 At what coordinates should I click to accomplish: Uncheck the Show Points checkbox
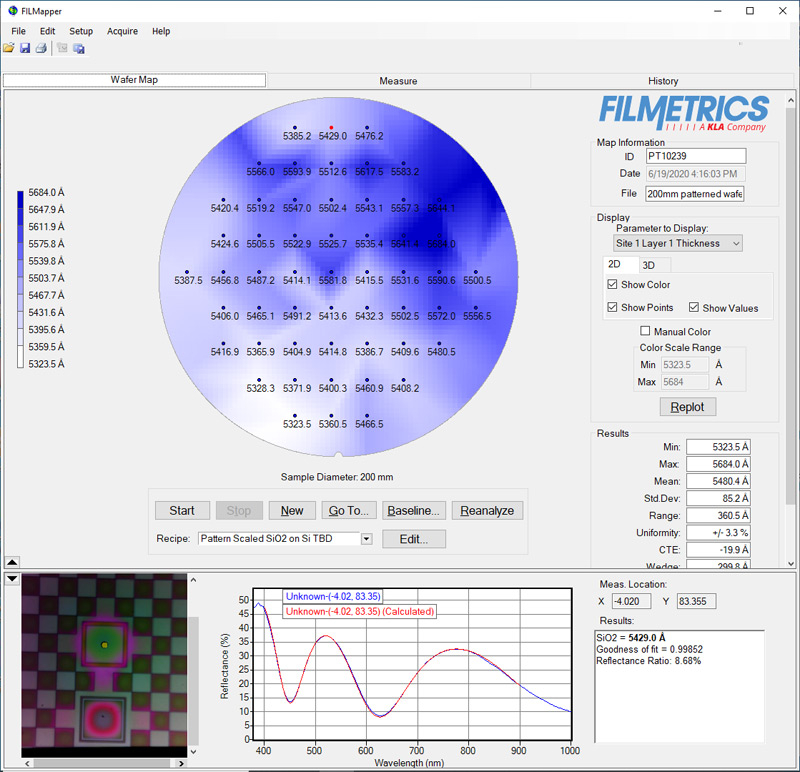click(x=613, y=308)
